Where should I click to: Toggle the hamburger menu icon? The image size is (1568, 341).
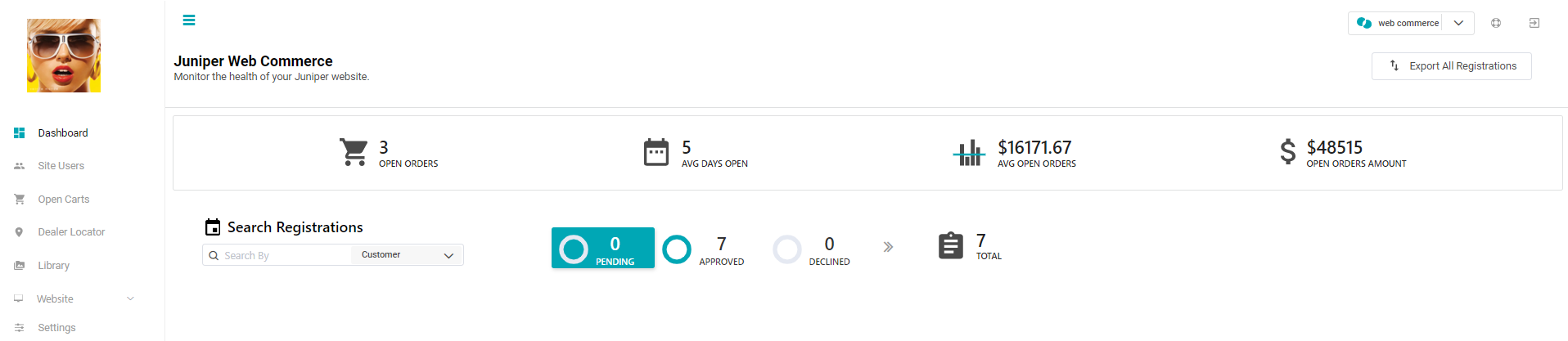point(189,20)
